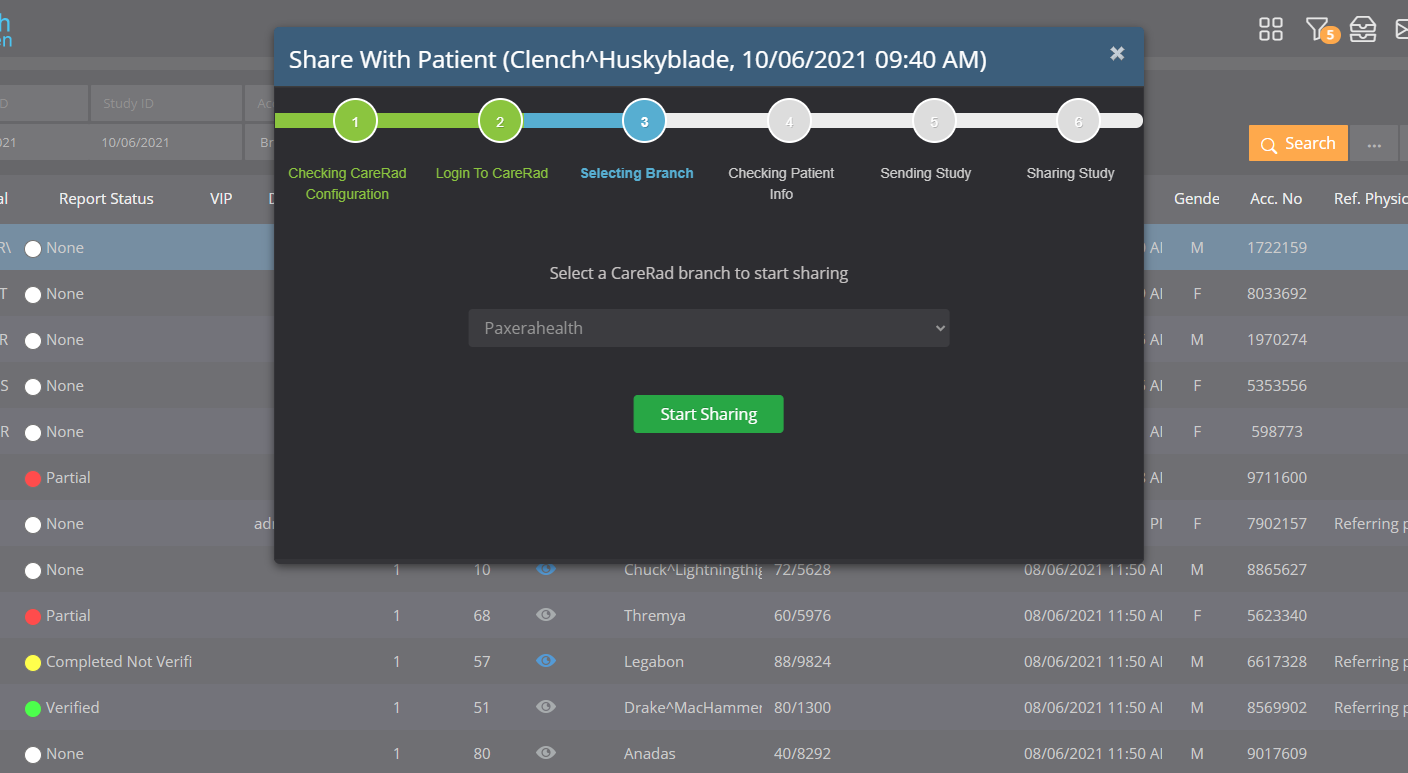Toggle the eye icon in the Chuck^Lightningthig row
Viewport: 1408px width, 773px height.
point(545,569)
